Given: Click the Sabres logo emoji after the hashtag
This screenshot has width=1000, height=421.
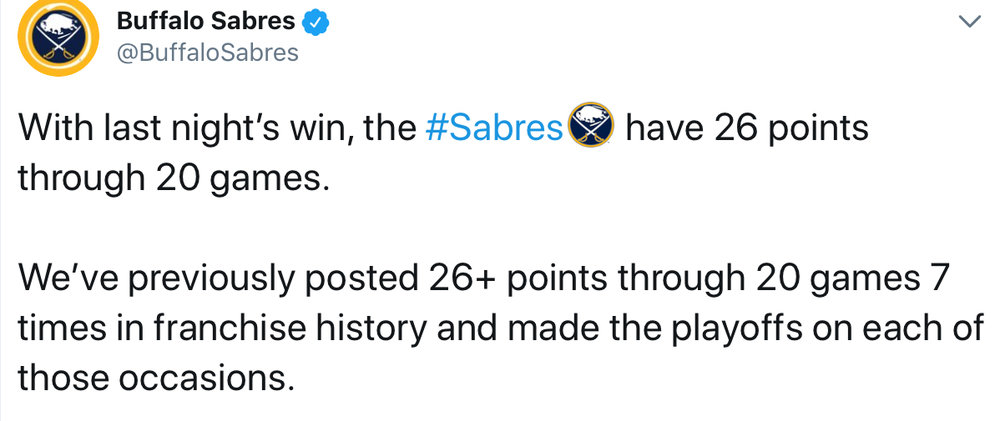Looking at the screenshot, I should tap(589, 131).
